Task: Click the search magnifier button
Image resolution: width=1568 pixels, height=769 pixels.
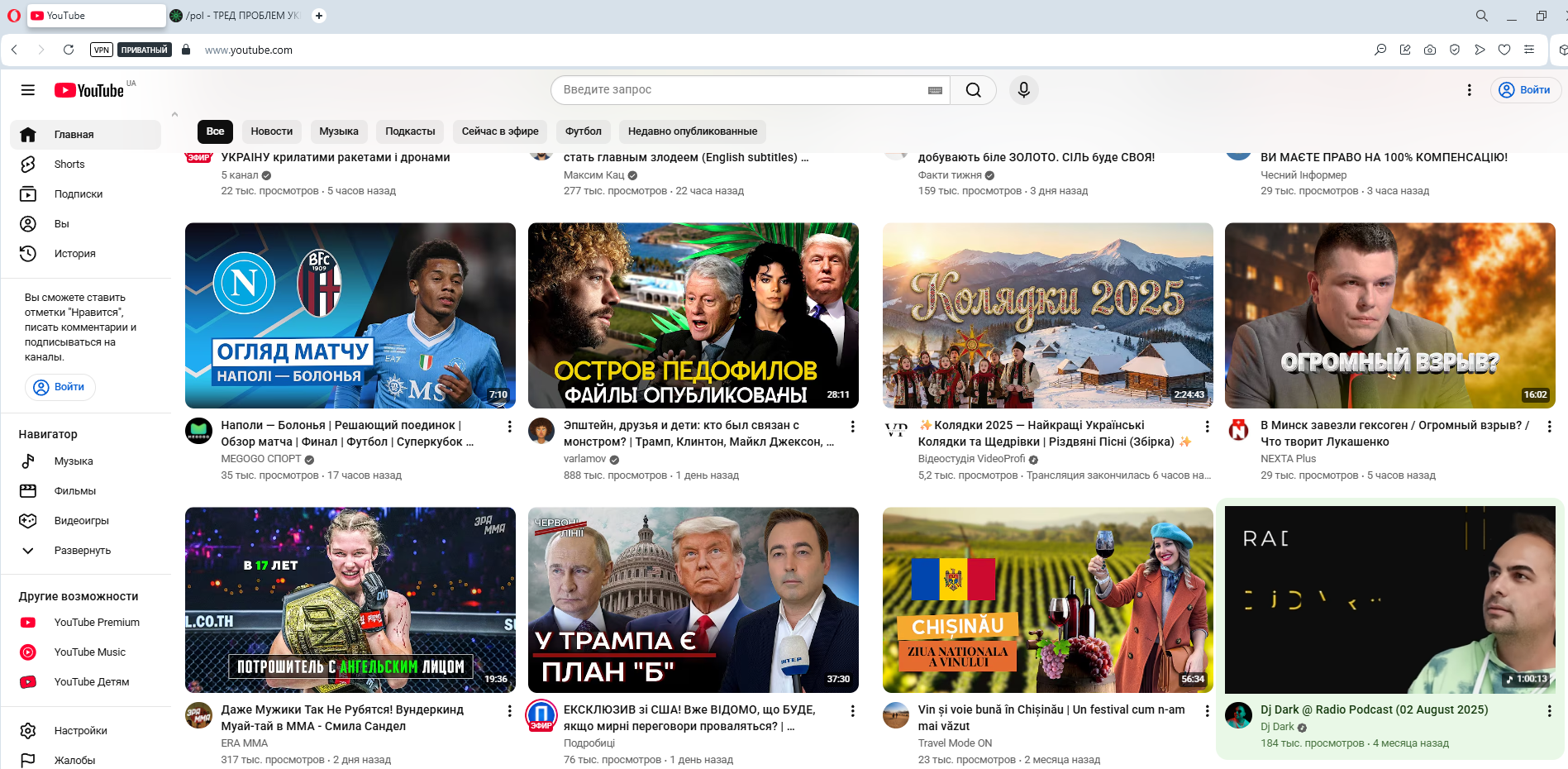Action: pyautogui.click(x=973, y=90)
